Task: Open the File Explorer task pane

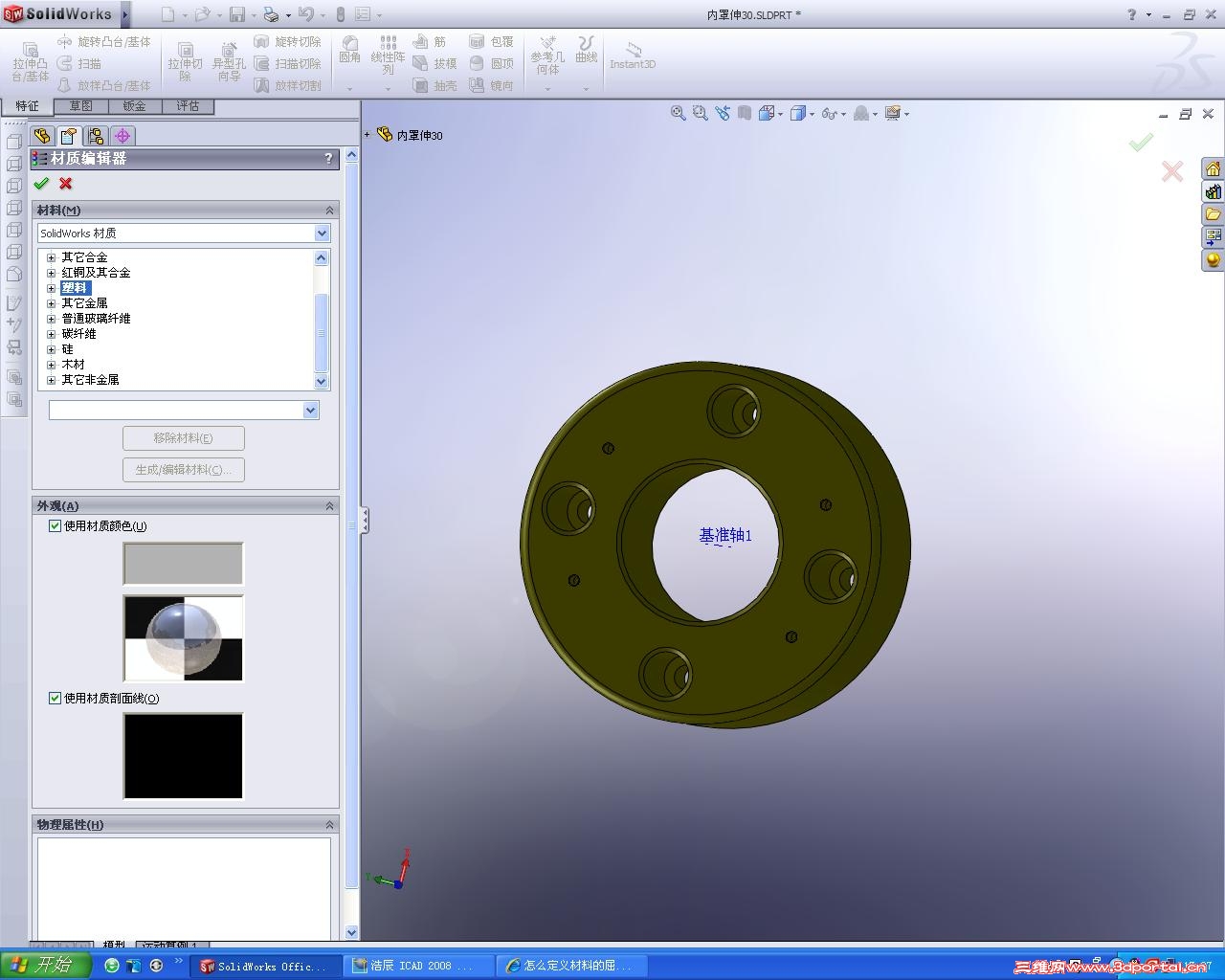Action: 1213,214
